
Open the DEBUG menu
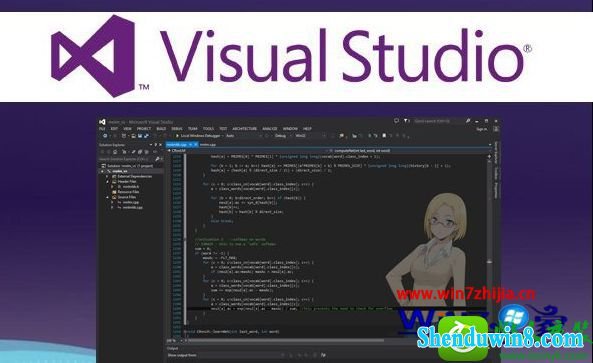(177, 129)
